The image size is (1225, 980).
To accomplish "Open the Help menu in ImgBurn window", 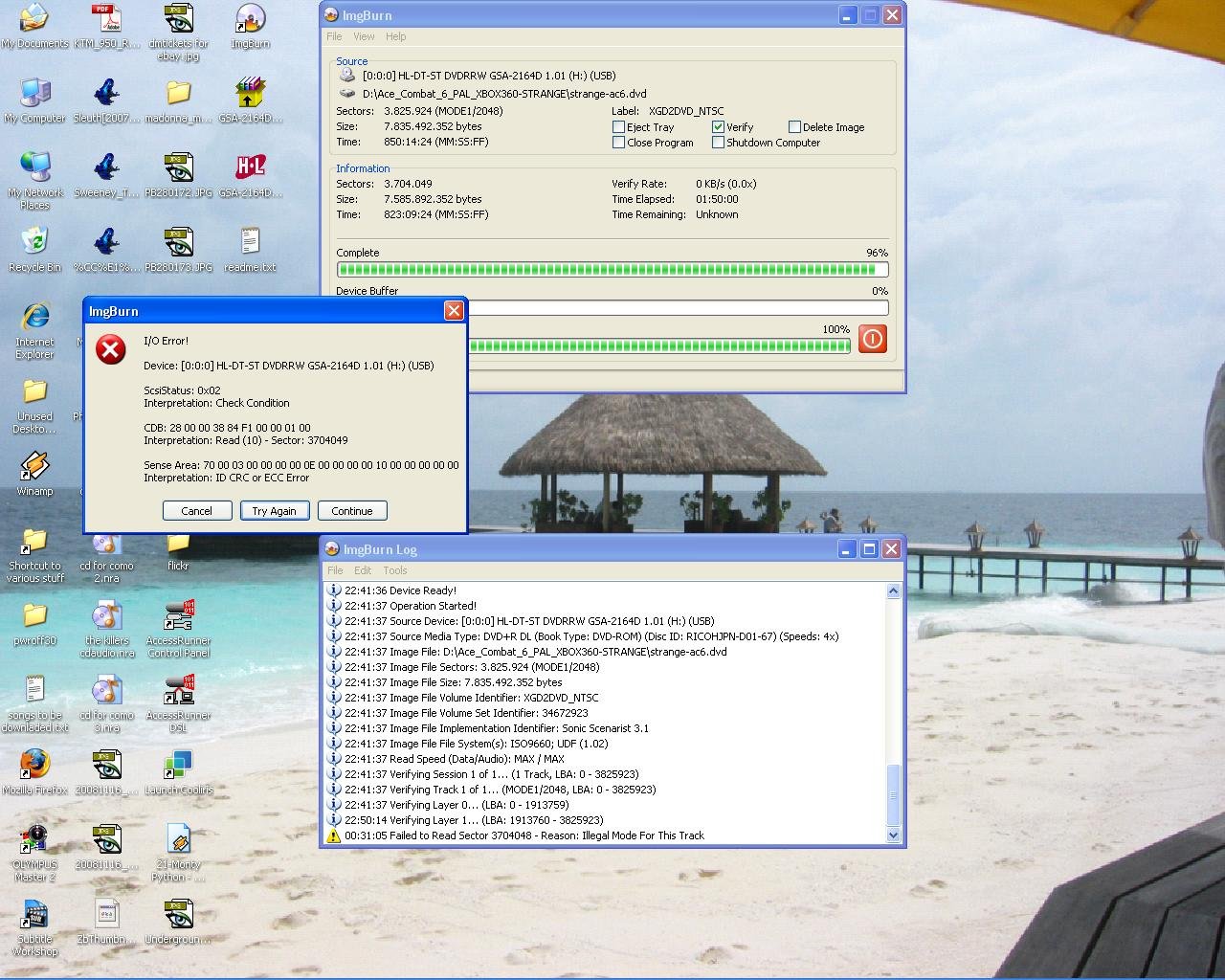I will [x=395, y=36].
